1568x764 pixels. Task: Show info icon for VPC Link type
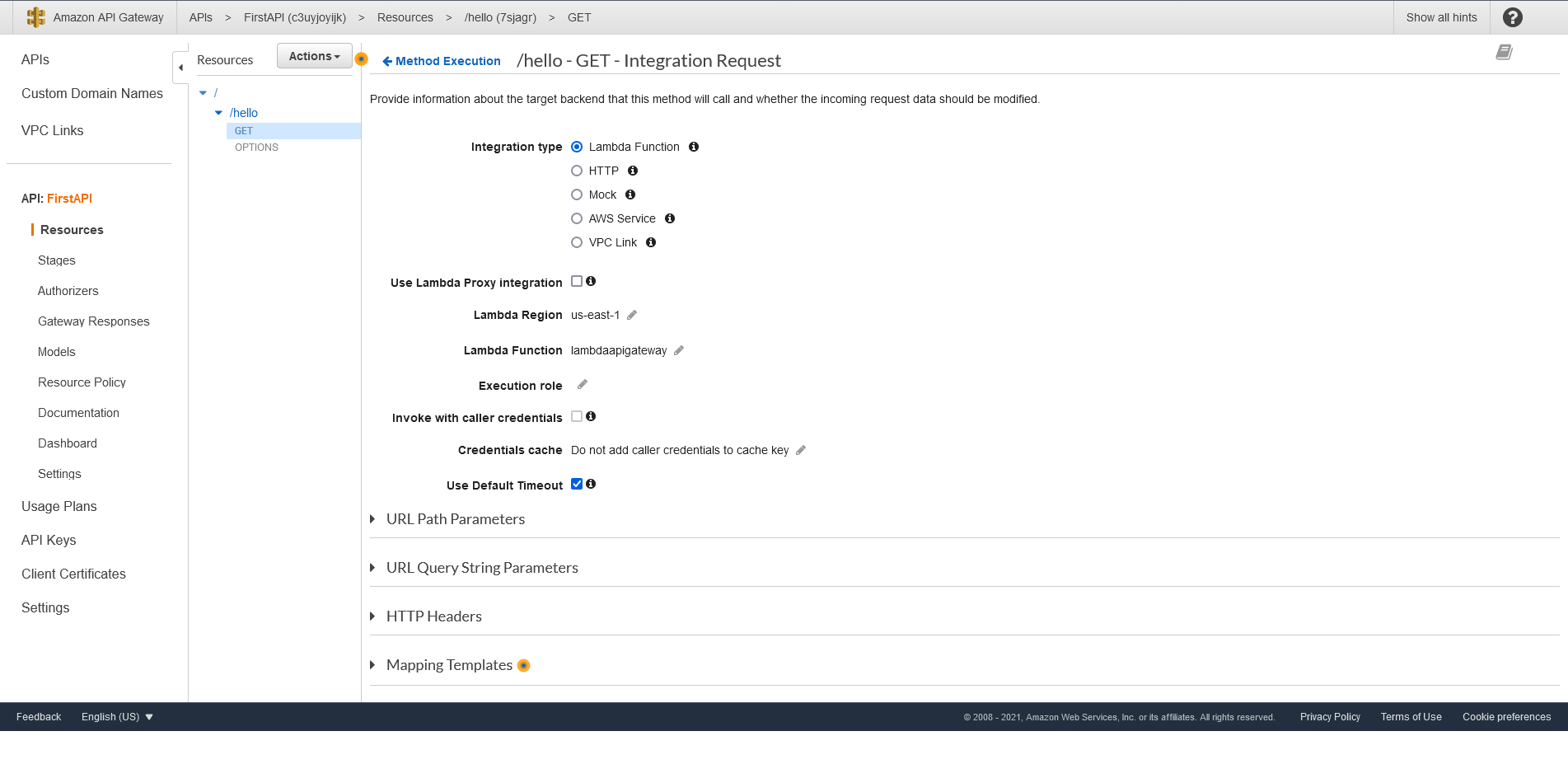coord(651,242)
